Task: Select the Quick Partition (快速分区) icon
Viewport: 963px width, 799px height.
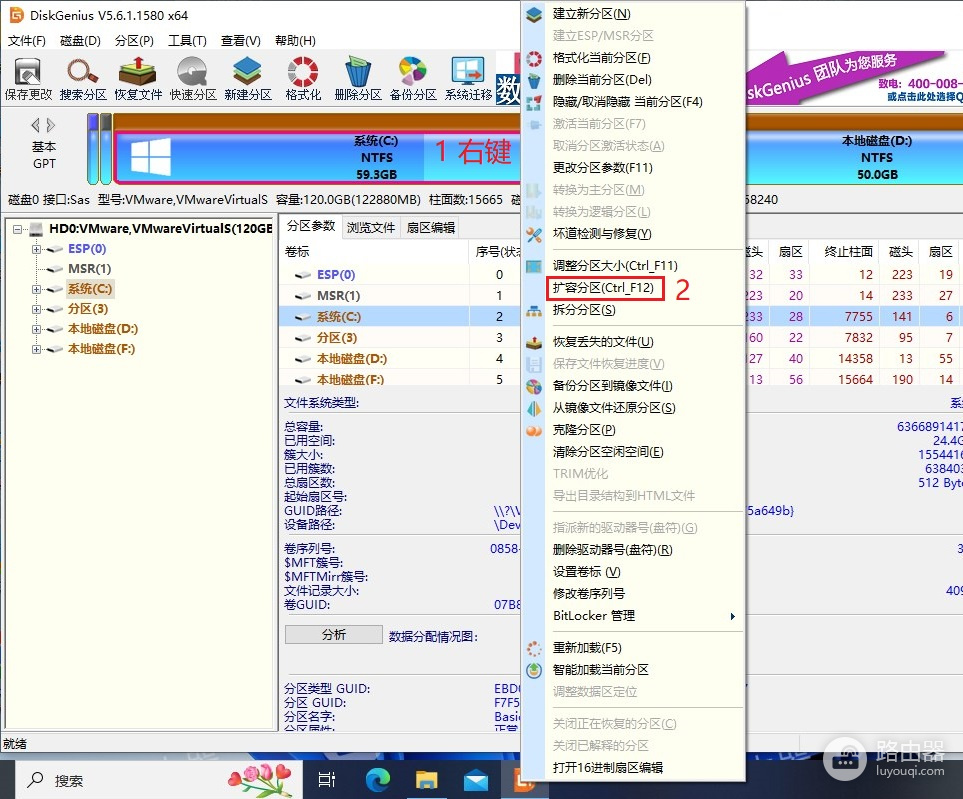Action: pyautogui.click(x=193, y=79)
